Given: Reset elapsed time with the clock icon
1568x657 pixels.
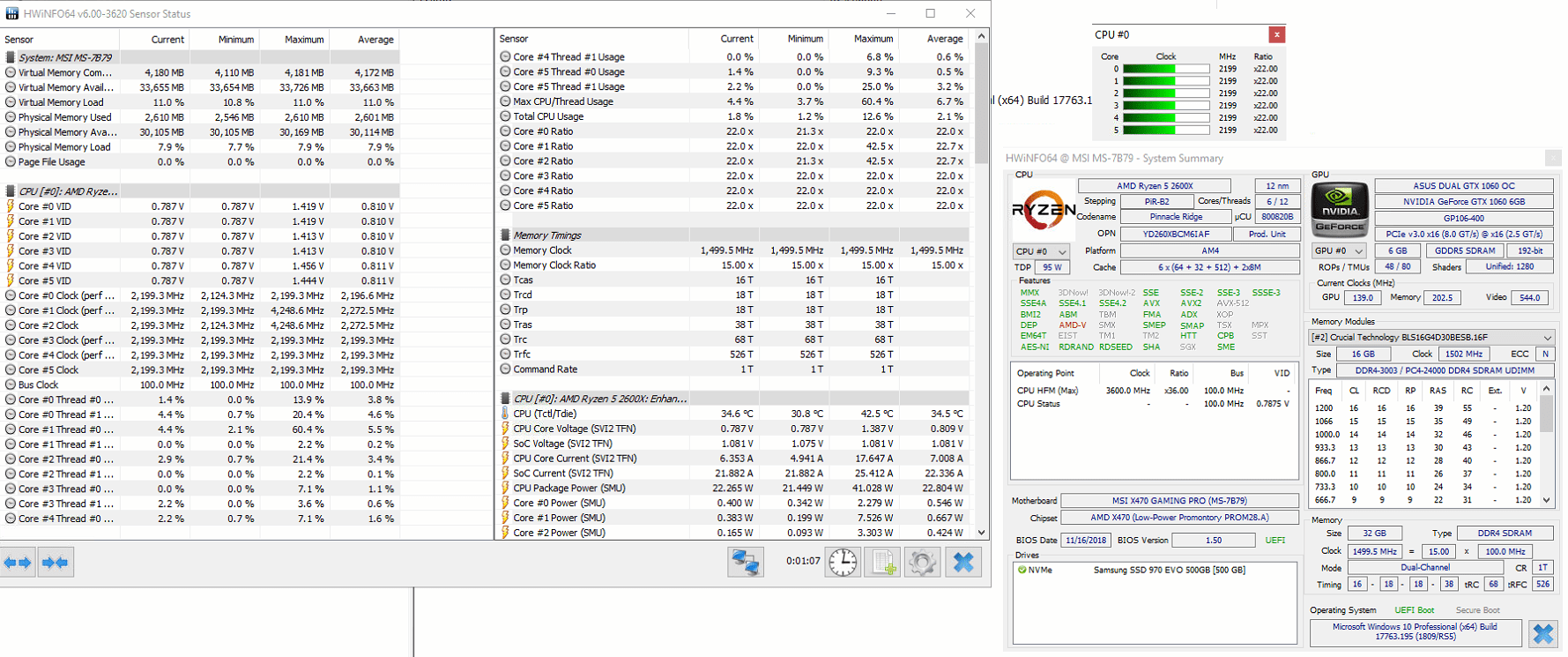Looking at the screenshot, I should [x=843, y=562].
